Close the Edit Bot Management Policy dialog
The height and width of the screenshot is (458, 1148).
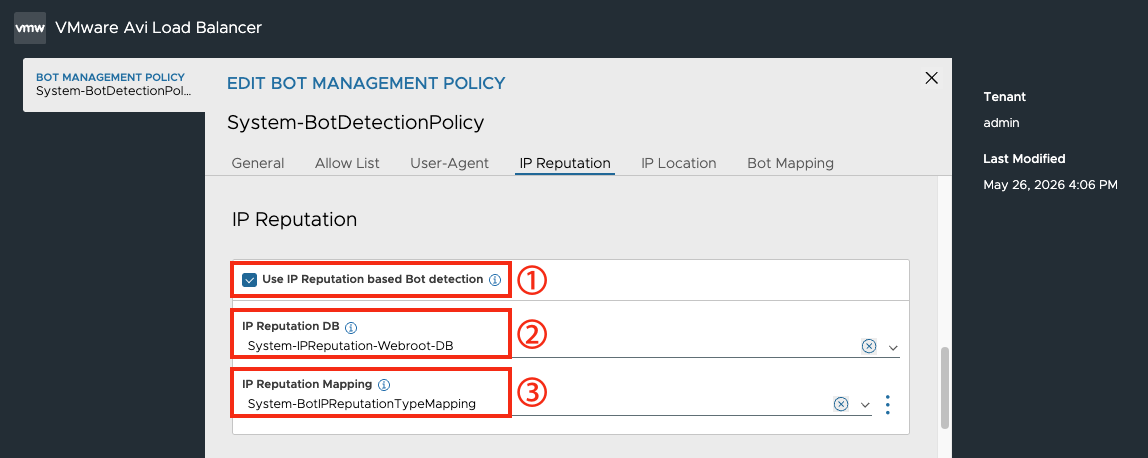pos(931,78)
